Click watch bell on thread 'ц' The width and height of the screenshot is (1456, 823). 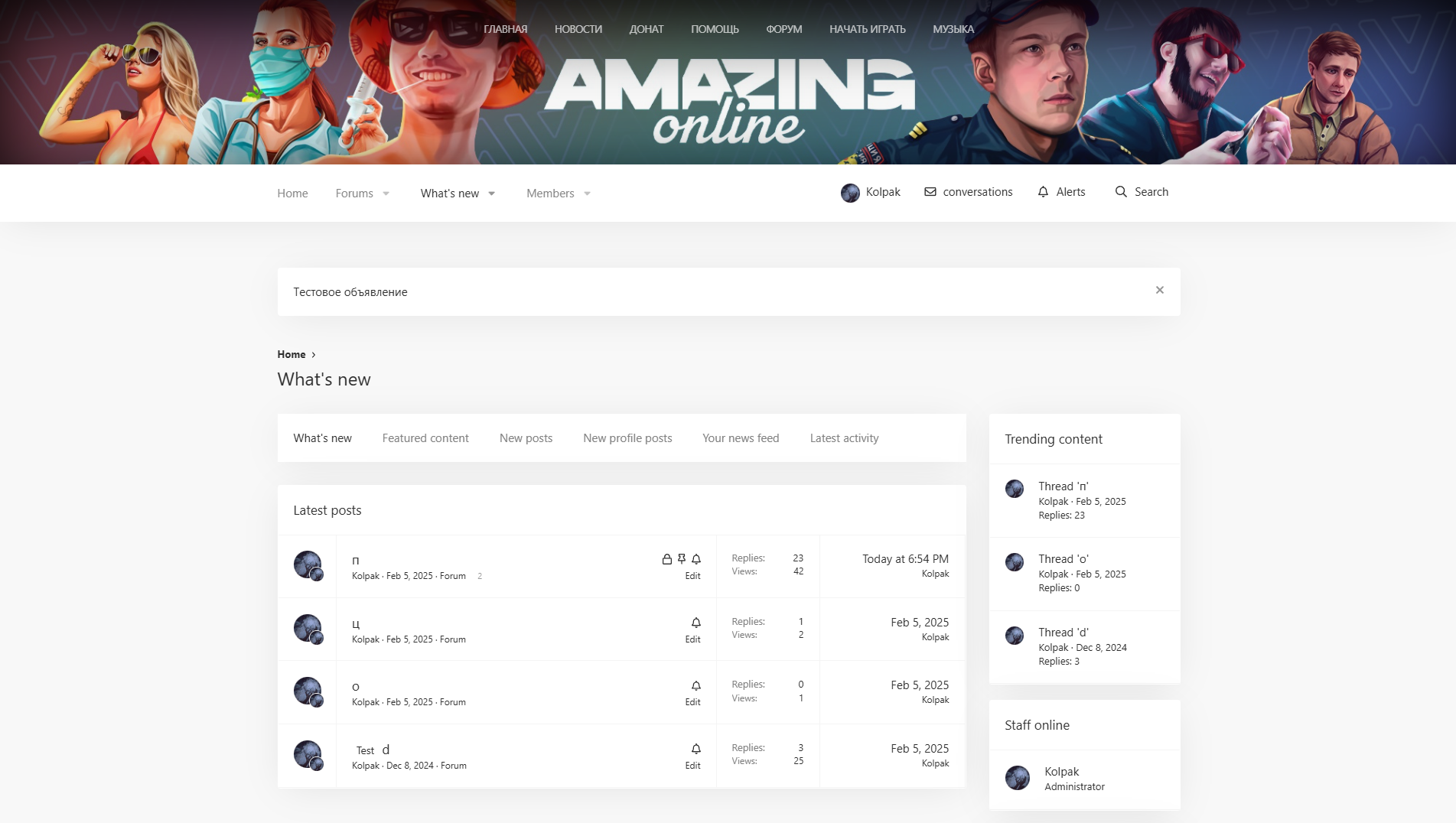coord(696,623)
